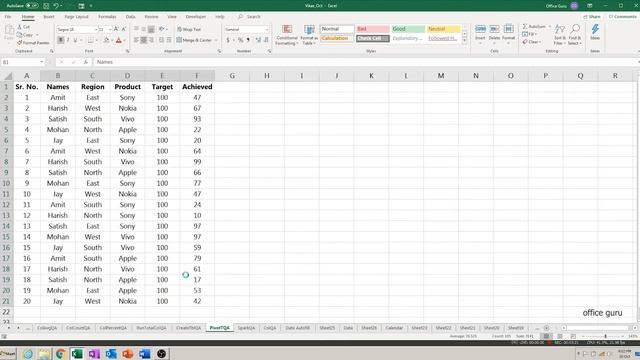Save the workbook with the title bar Save icon
This screenshot has height=360, width=640.
46,6
